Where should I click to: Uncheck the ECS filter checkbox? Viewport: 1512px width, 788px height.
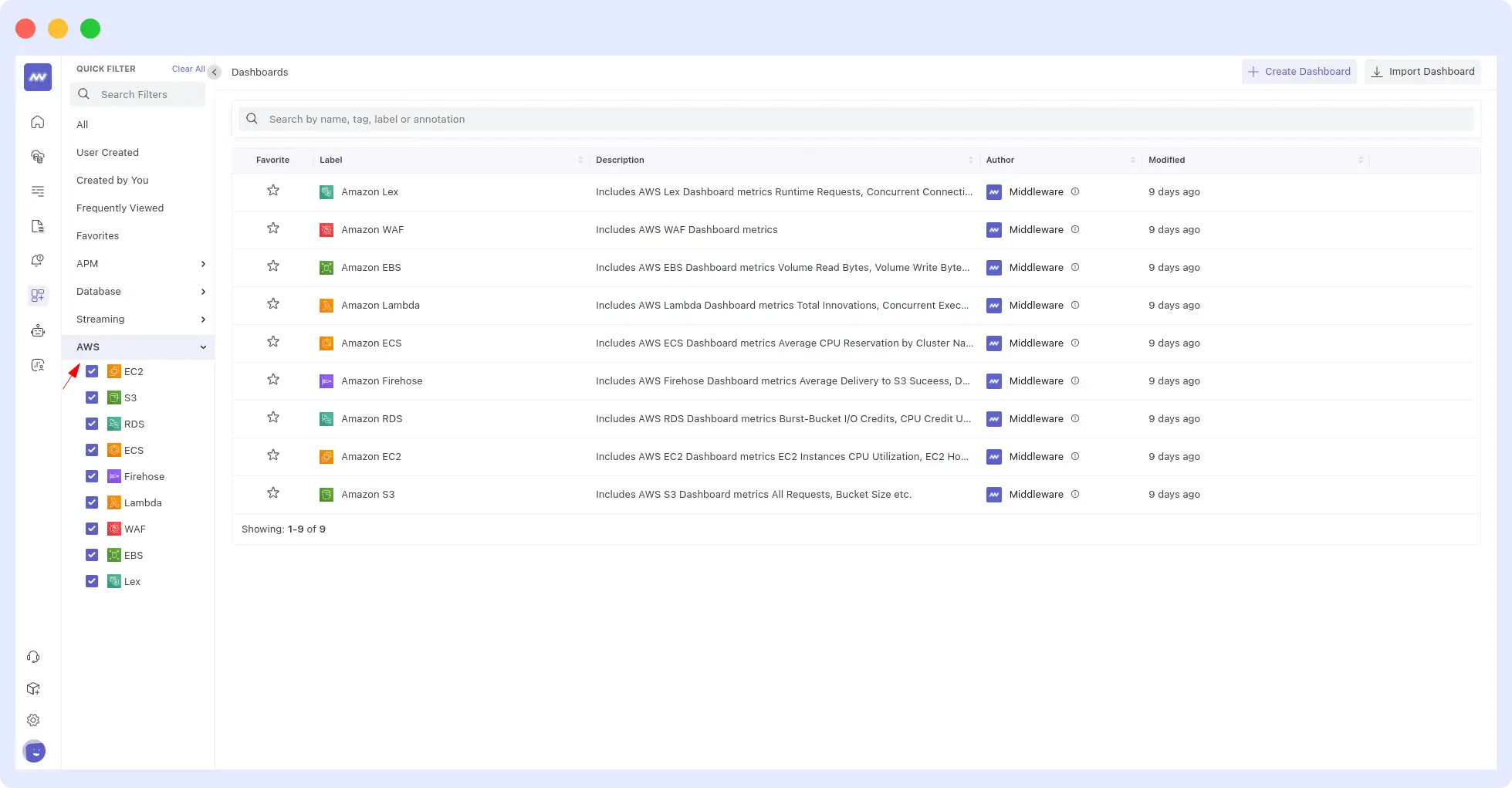[x=92, y=450]
